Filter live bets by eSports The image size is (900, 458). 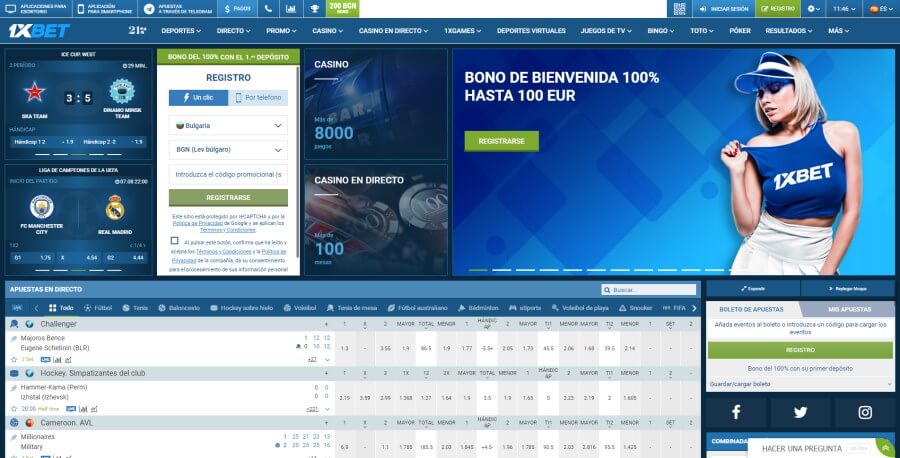coord(525,308)
